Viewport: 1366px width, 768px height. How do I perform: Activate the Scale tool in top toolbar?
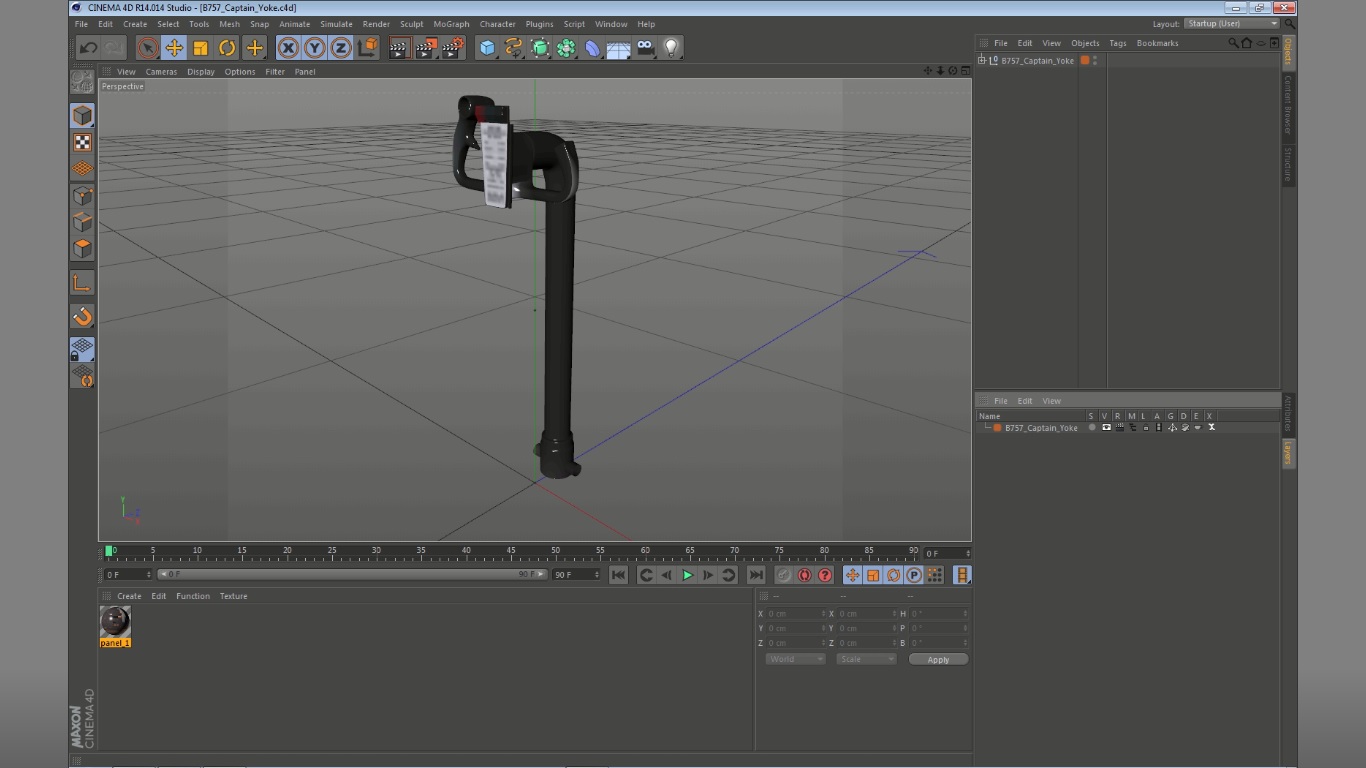pos(201,47)
